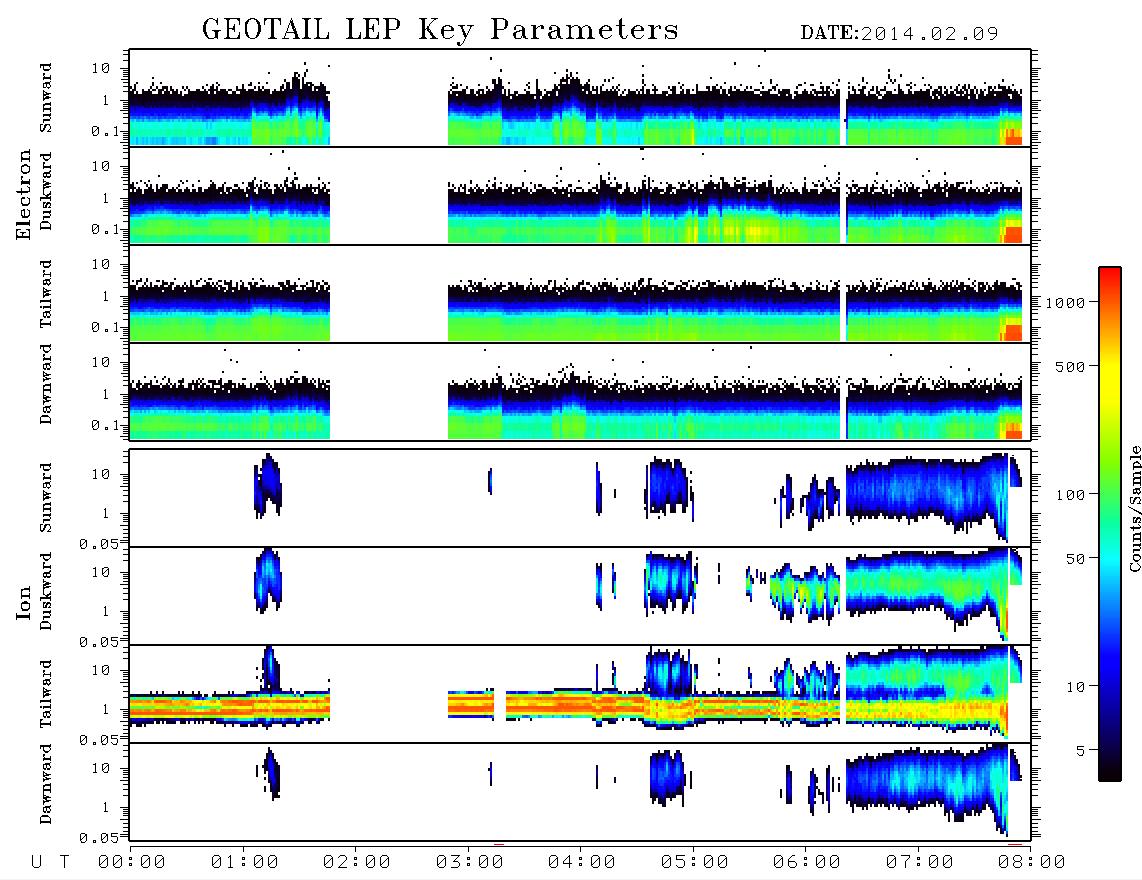Select the Ion "Tailward" axis label
Viewport: 1142px width, 880px height.
point(46,694)
